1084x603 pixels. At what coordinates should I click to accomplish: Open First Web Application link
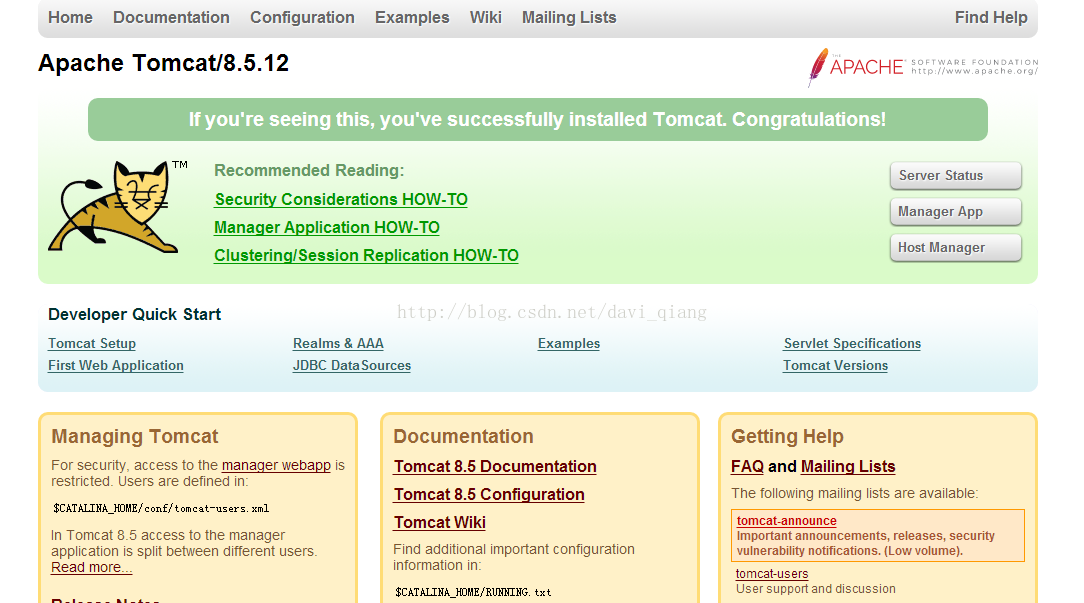click(115, 366)
